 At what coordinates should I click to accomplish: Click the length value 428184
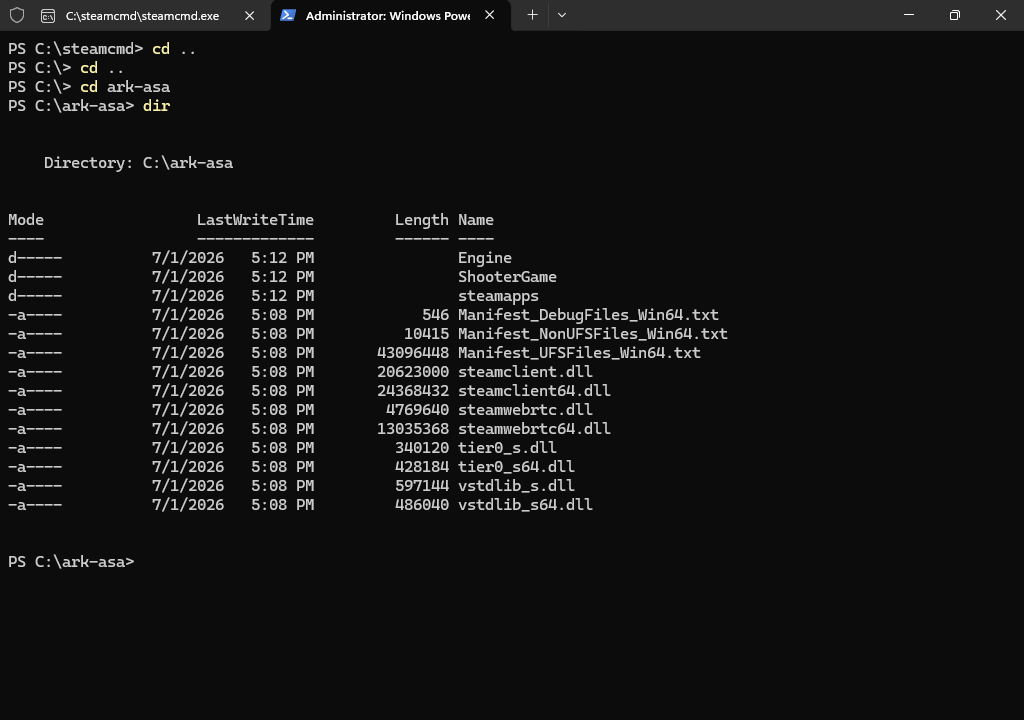point(422,466)
